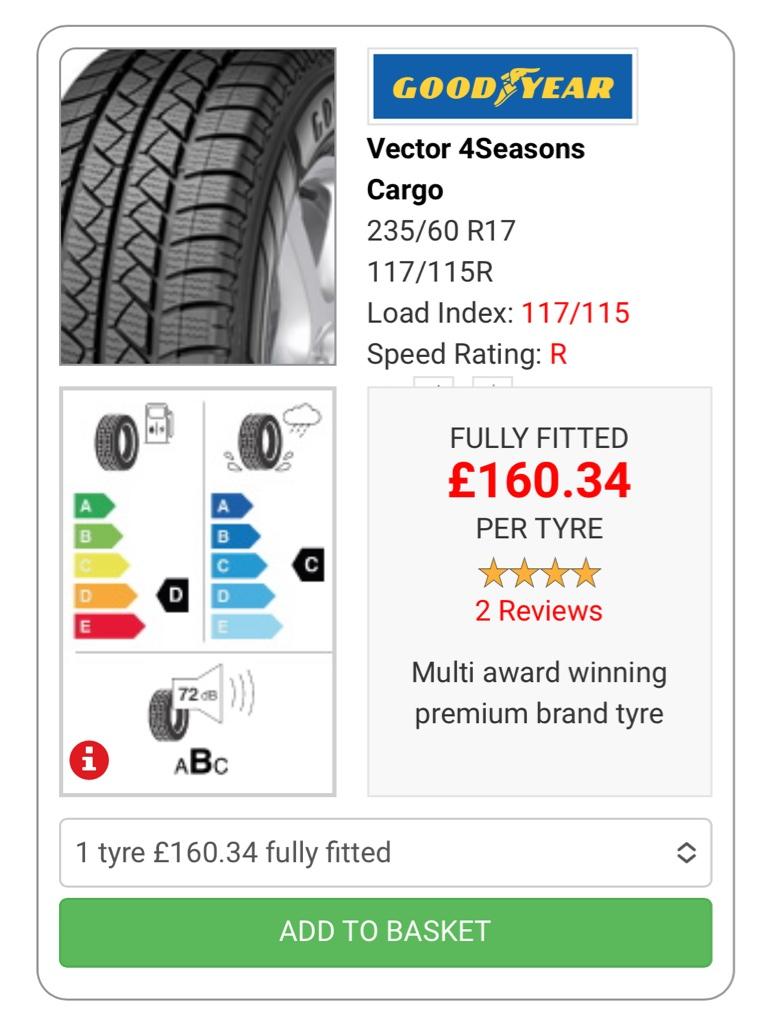Click the red 117/115 load index value
This screenshot has width=771, height=1024.
(575, 313)
